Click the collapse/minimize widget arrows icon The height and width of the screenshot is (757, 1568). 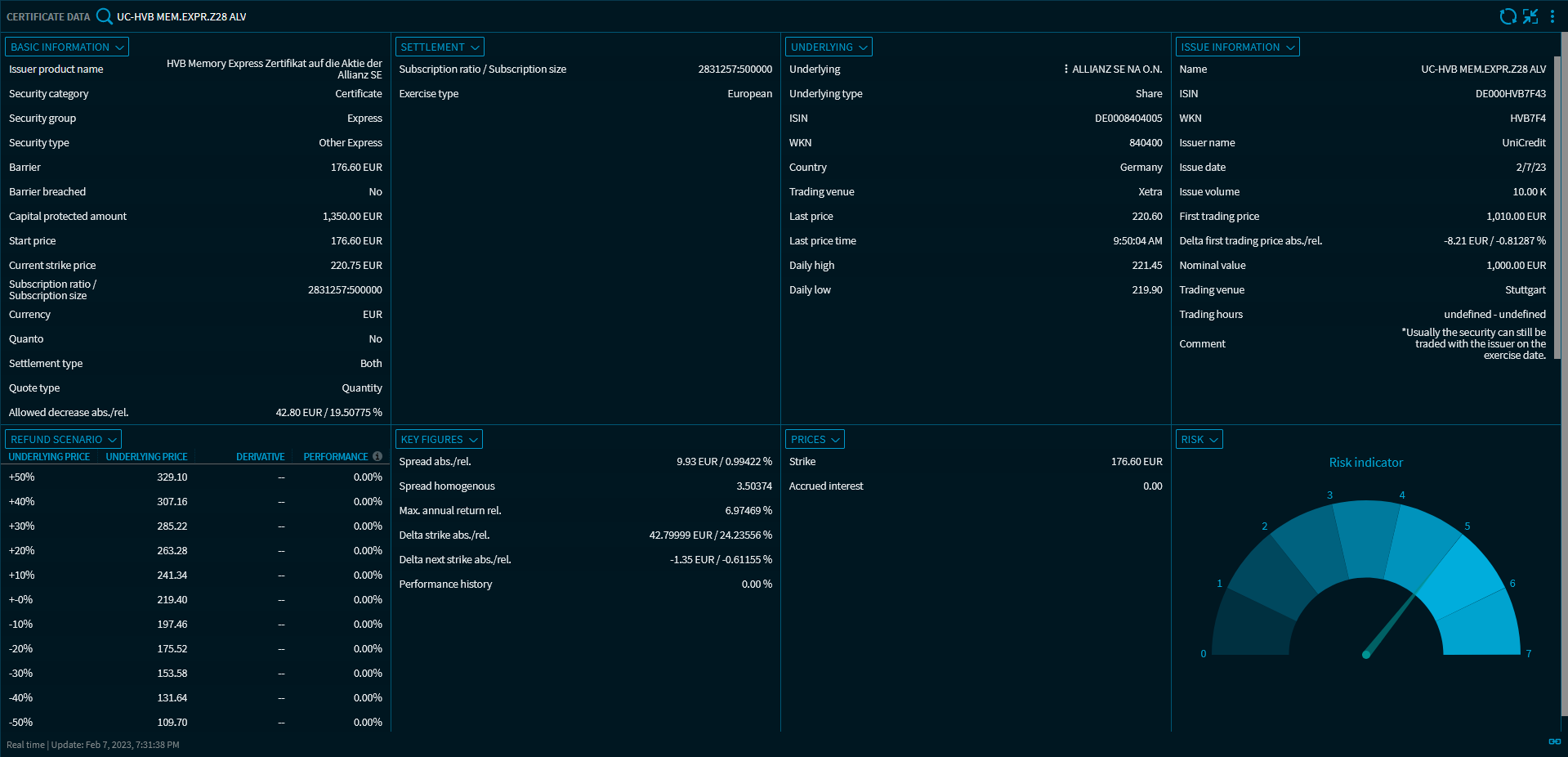[1530, 16]
